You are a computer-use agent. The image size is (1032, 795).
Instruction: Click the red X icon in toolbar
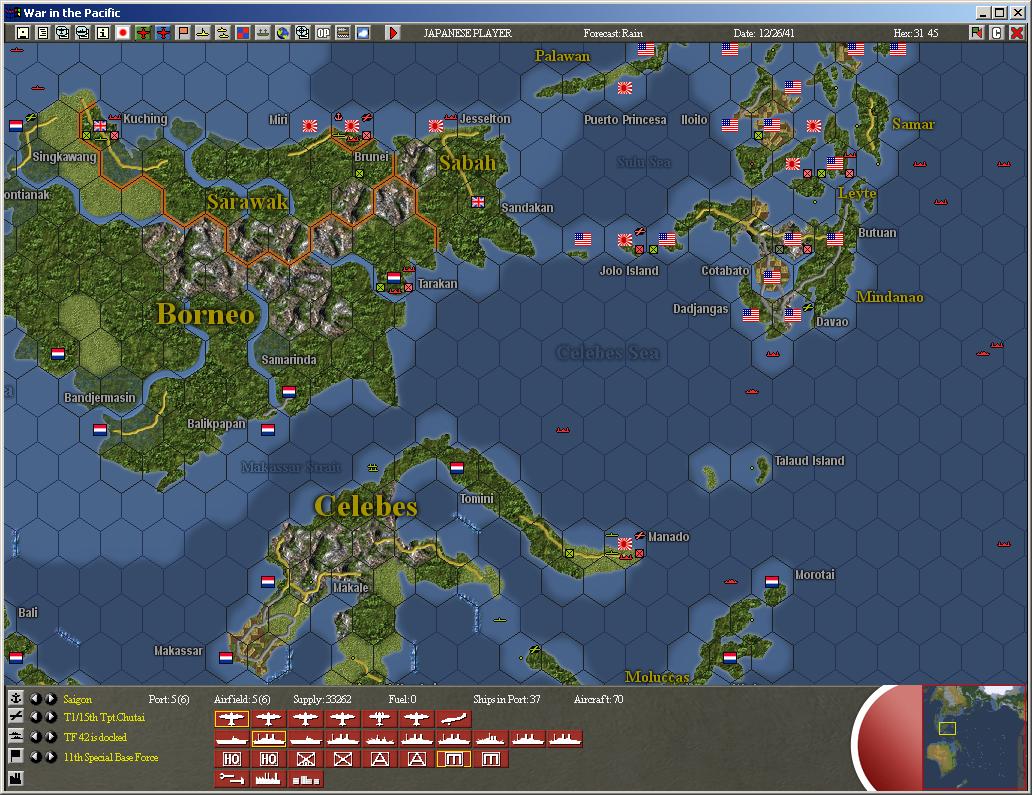[x=1017, y=32]
